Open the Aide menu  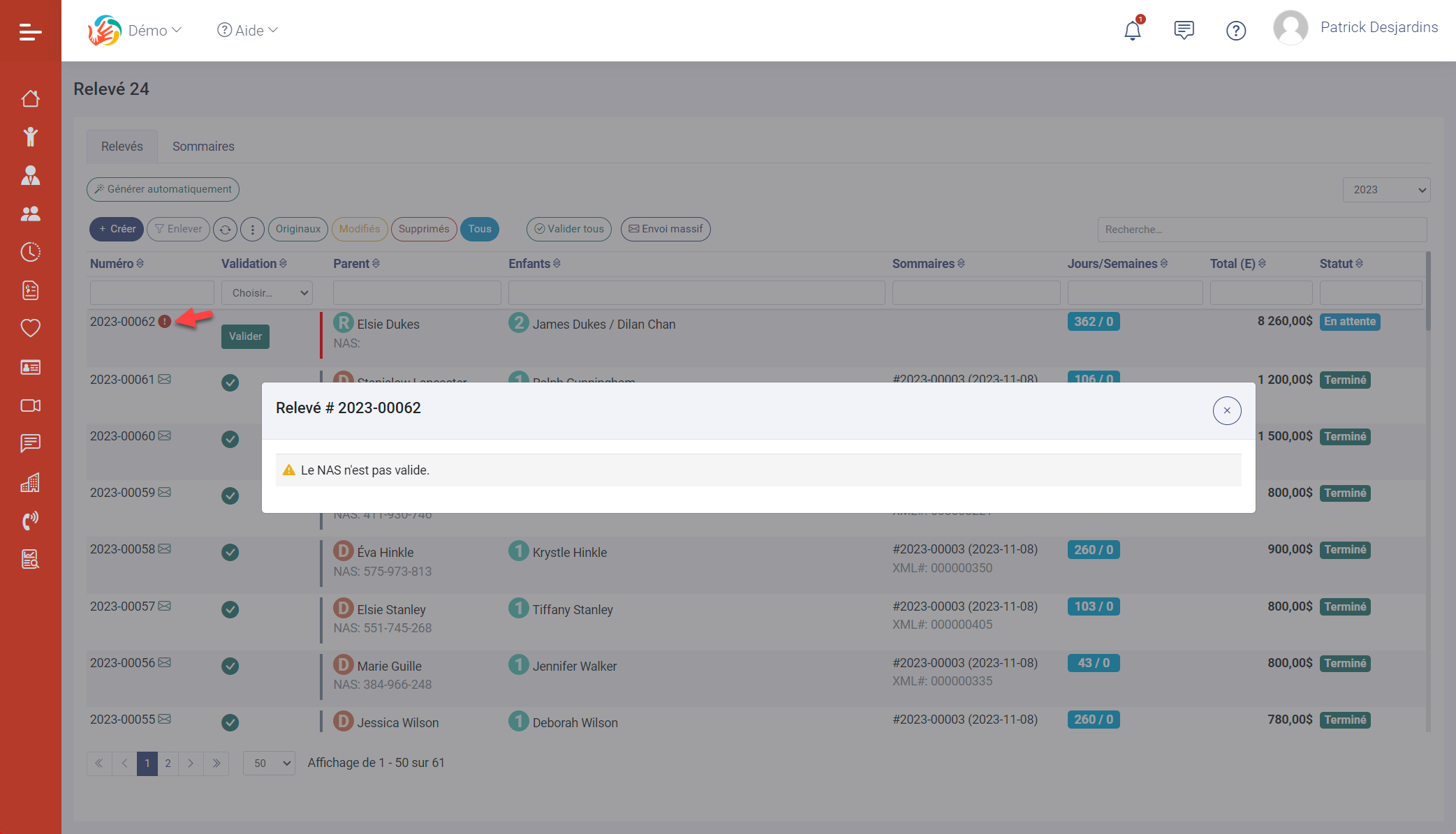point(248,30)
